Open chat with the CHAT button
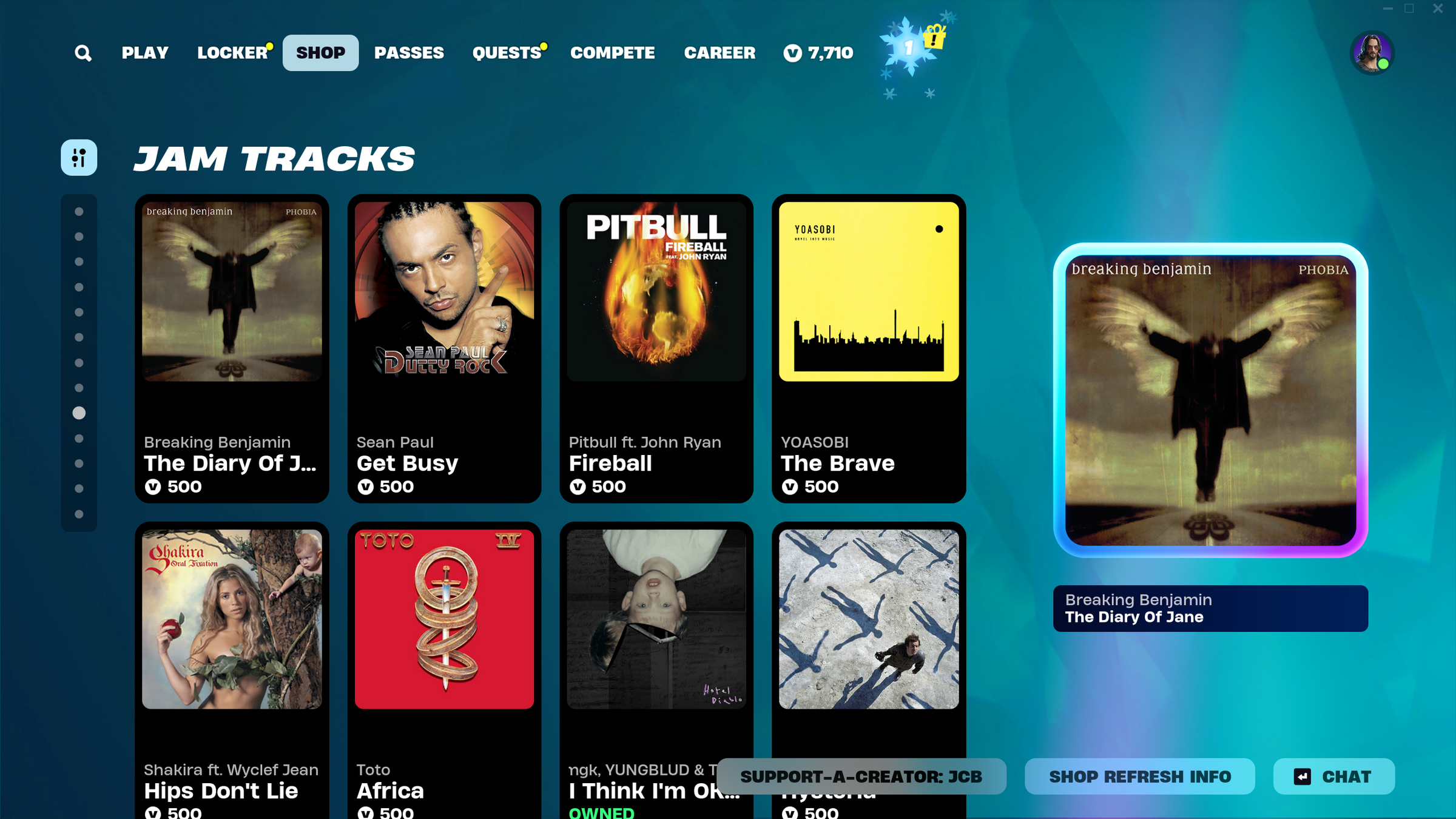Screen dimensions: 1456x819 1333,777
